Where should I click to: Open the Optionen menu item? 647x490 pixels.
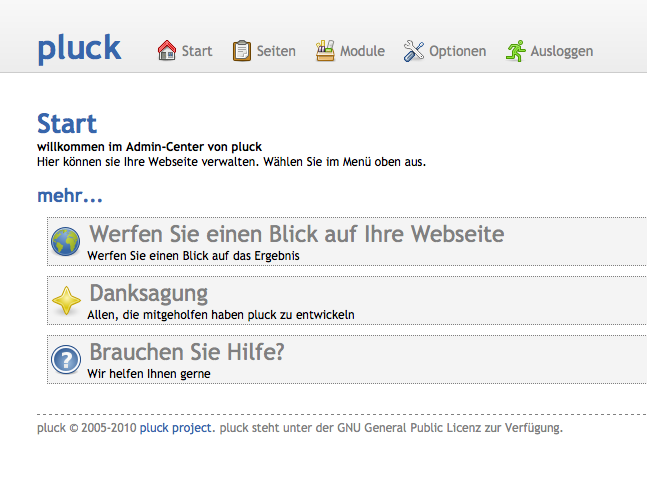tap(458, 51)
